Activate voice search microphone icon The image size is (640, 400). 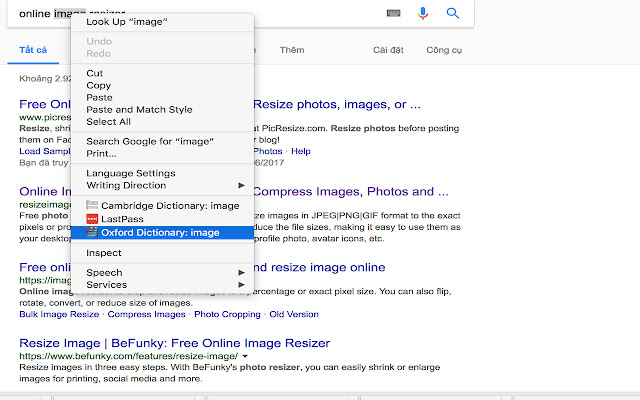click(x=423, y=13)
